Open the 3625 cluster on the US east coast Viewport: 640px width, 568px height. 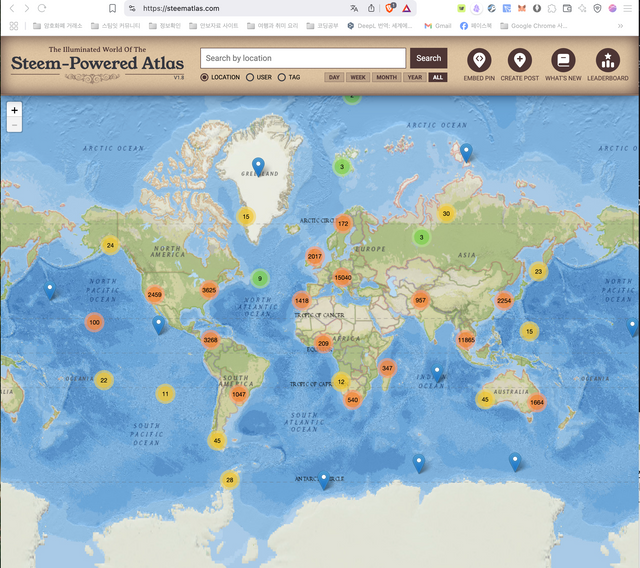[209, 290]
